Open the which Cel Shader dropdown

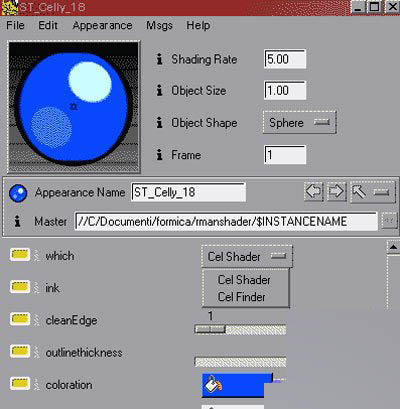tap(247, 256)
